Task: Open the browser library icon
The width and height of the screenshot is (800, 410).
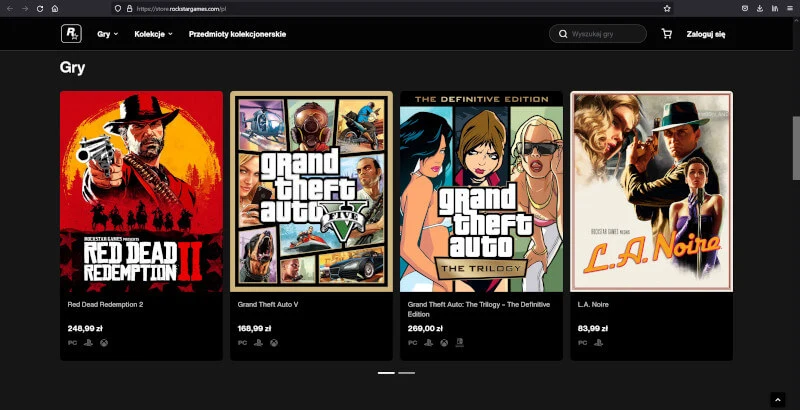Action: point(774,9)
